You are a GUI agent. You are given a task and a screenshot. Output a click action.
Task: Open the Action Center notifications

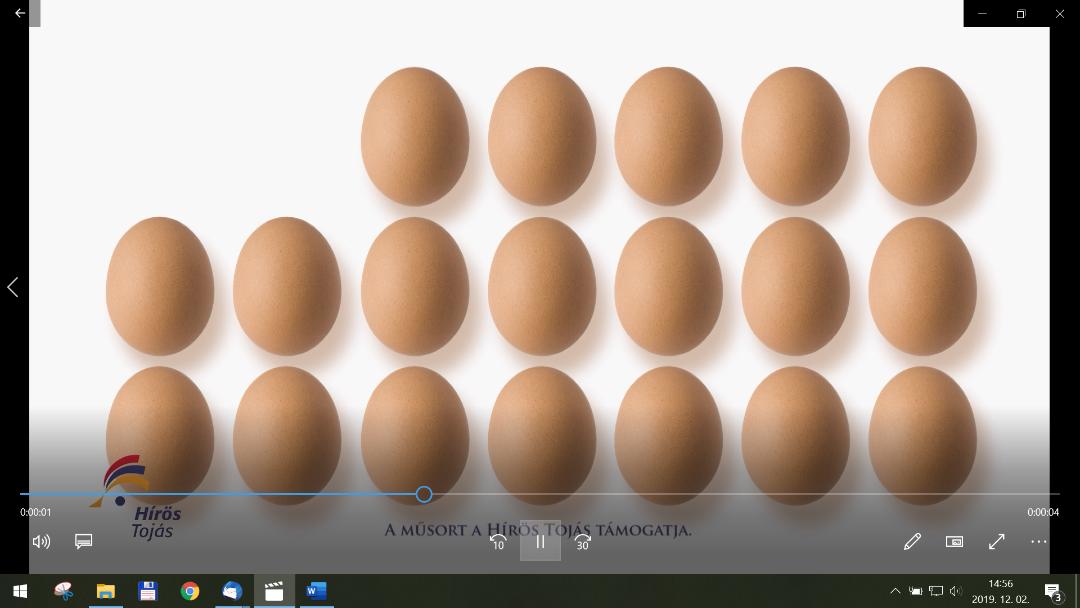(x=1053, y=591)
